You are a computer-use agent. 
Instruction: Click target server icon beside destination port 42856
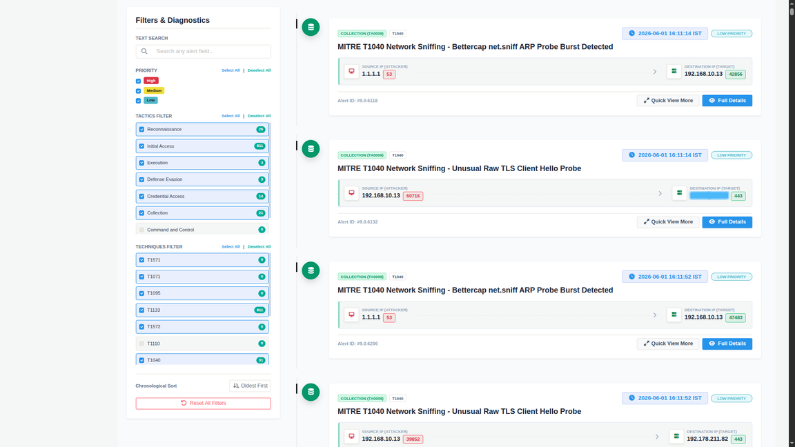click(674, 71)
